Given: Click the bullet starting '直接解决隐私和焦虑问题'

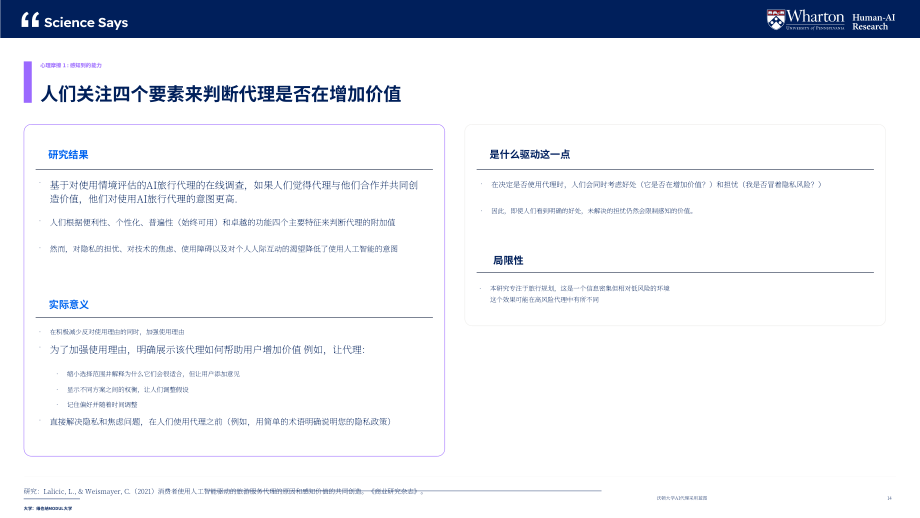Looking at the screenshot, I should [x=220, y=421].
